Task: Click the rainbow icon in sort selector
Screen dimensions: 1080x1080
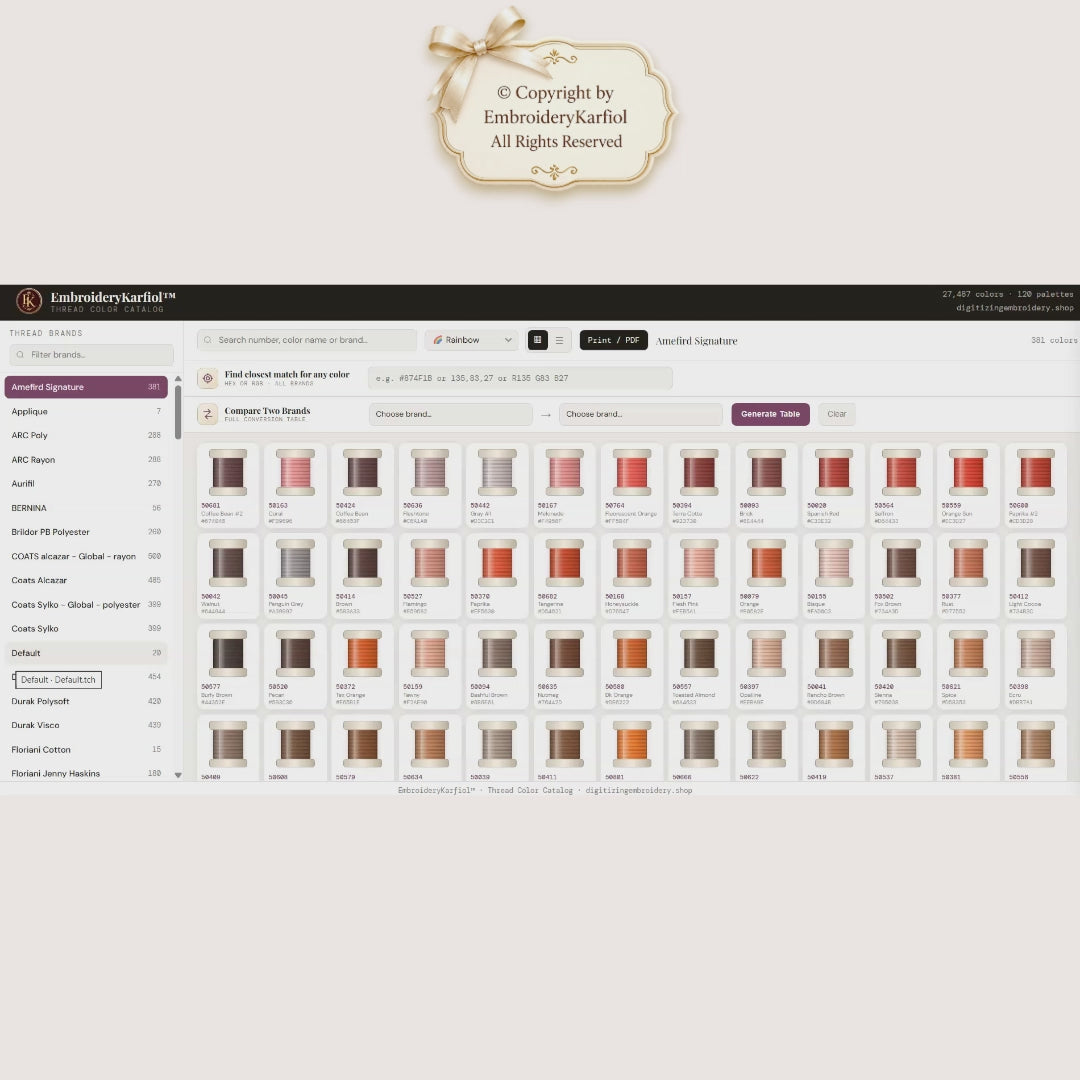Action: 437,340
